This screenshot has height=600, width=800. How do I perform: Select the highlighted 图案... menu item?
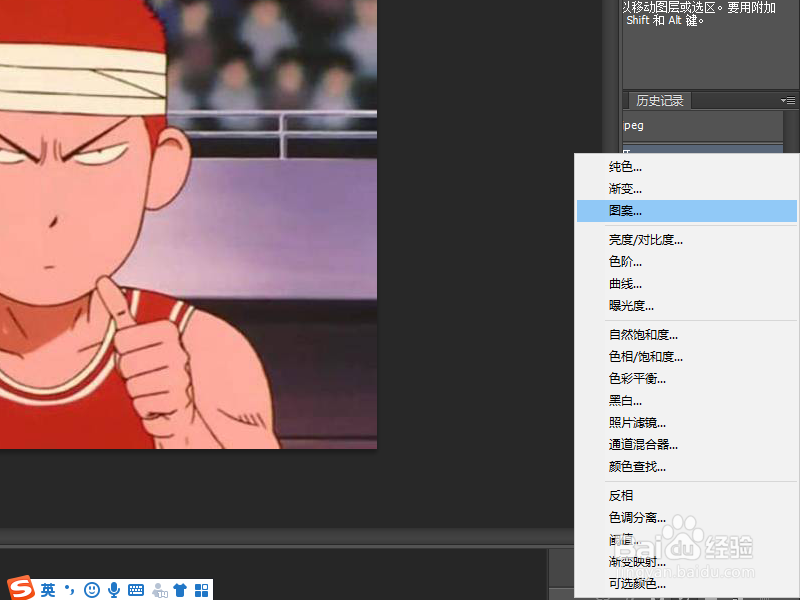687,211
